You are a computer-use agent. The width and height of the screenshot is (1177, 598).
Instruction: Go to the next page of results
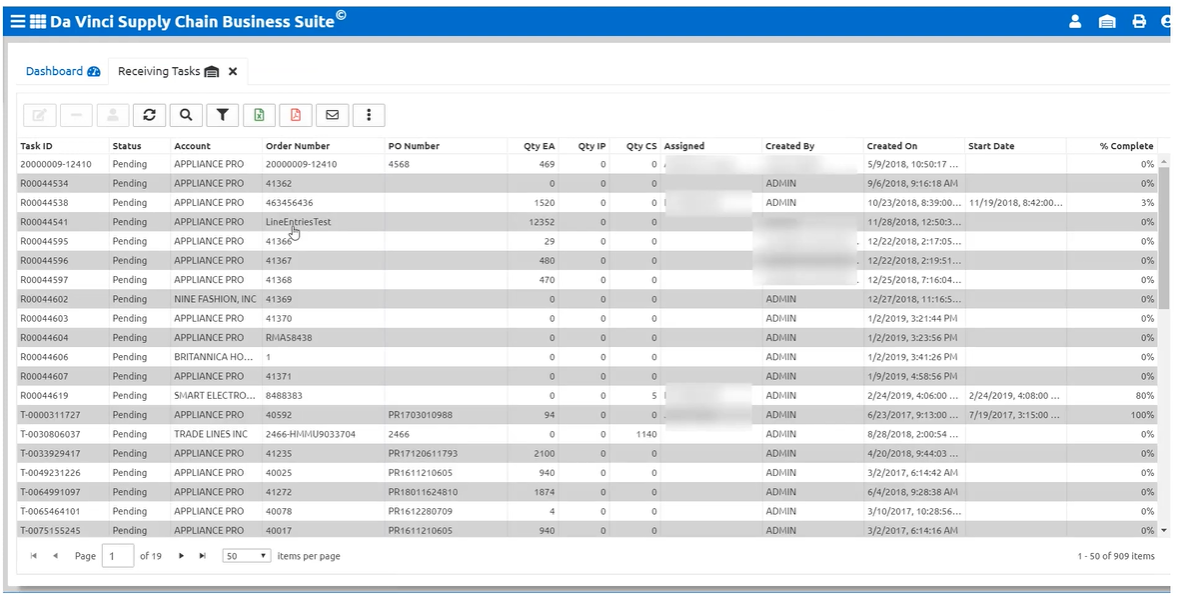pos(181,556)
